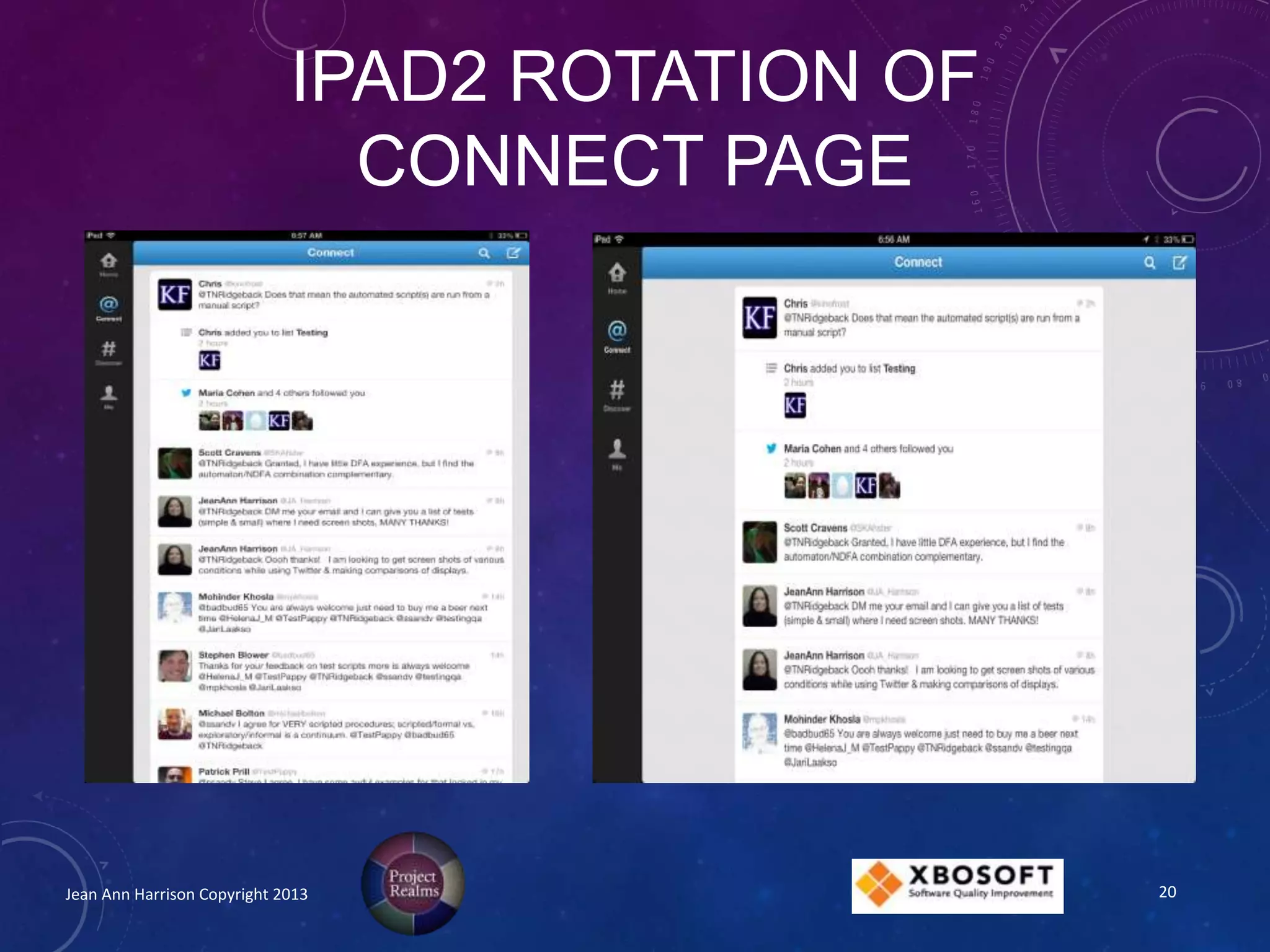Select Scott Cravens tweet text in landscape view

pos(924,549)
